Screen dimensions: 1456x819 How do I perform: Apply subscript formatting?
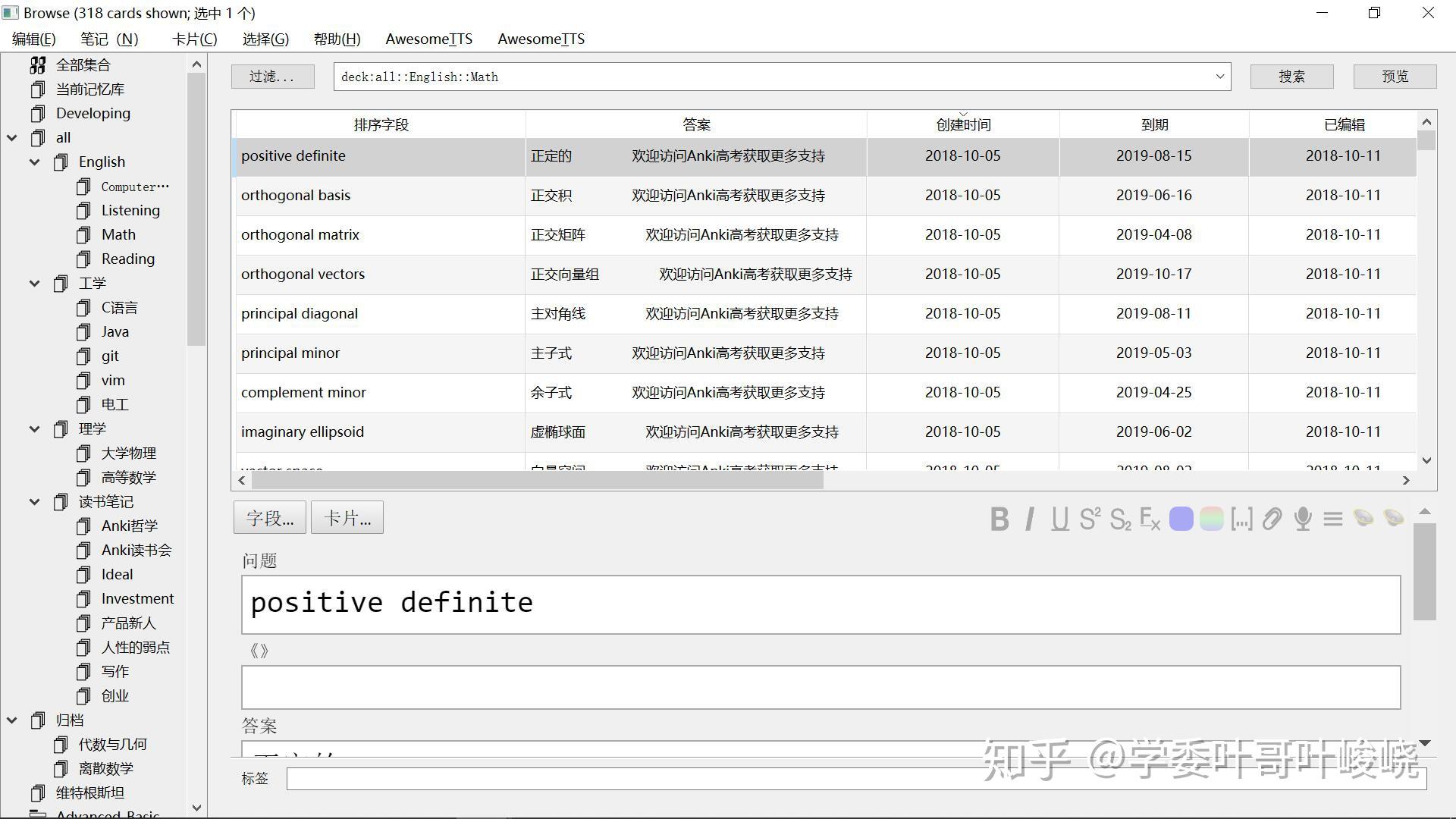tap(1120, 519)
